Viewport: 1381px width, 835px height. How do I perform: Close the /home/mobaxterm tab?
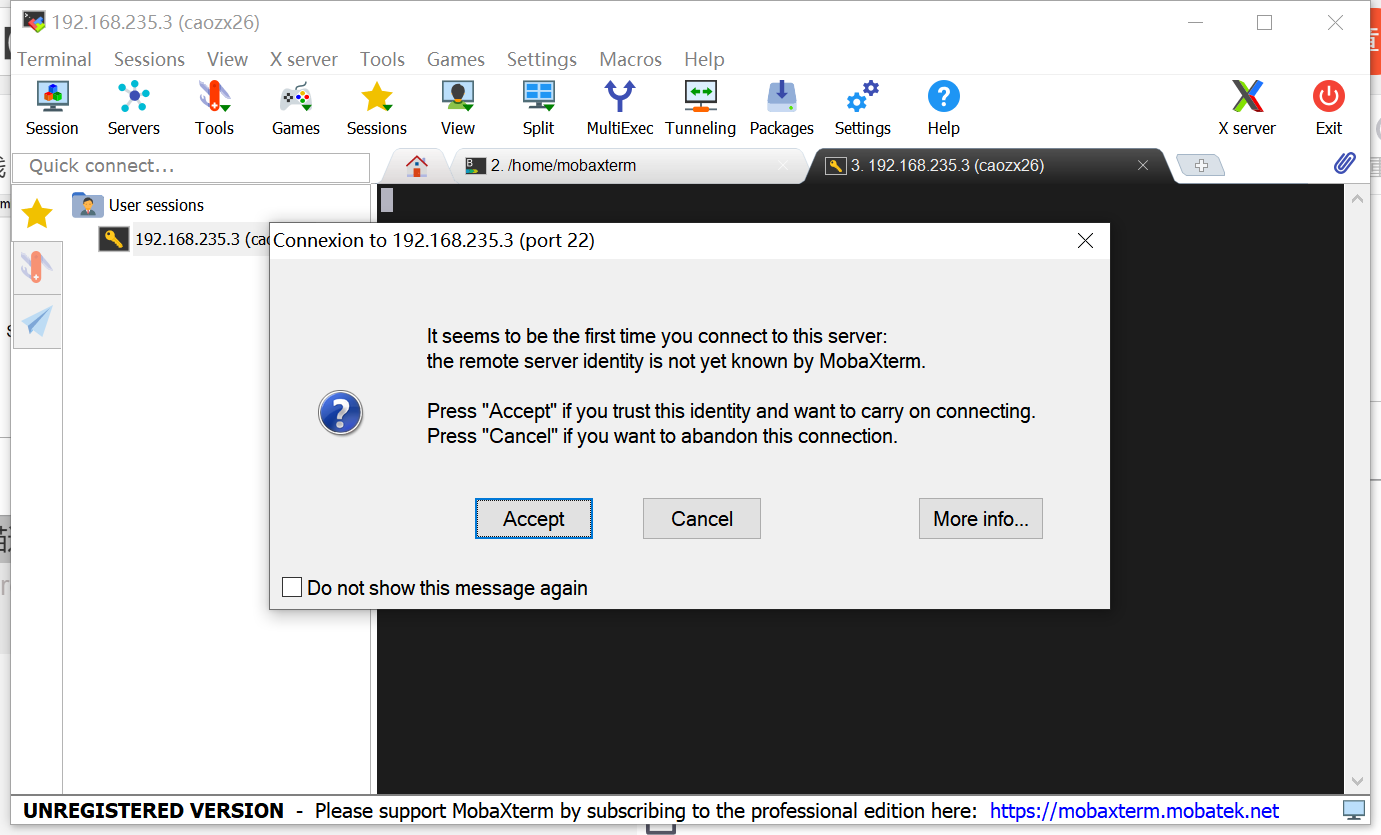pos(783,166)
